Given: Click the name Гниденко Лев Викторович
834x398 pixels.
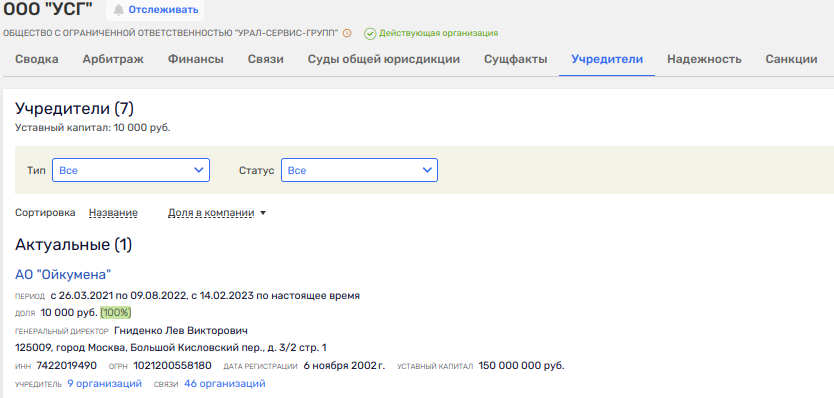Looking at the screenshot, I should pyautogui.click(x=181, y=331).
